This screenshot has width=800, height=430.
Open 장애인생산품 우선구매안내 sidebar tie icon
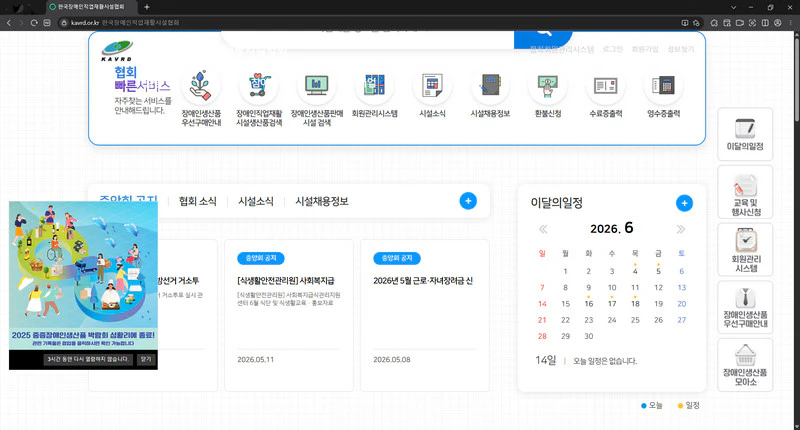pyautogui.click(x=745, y=308)
